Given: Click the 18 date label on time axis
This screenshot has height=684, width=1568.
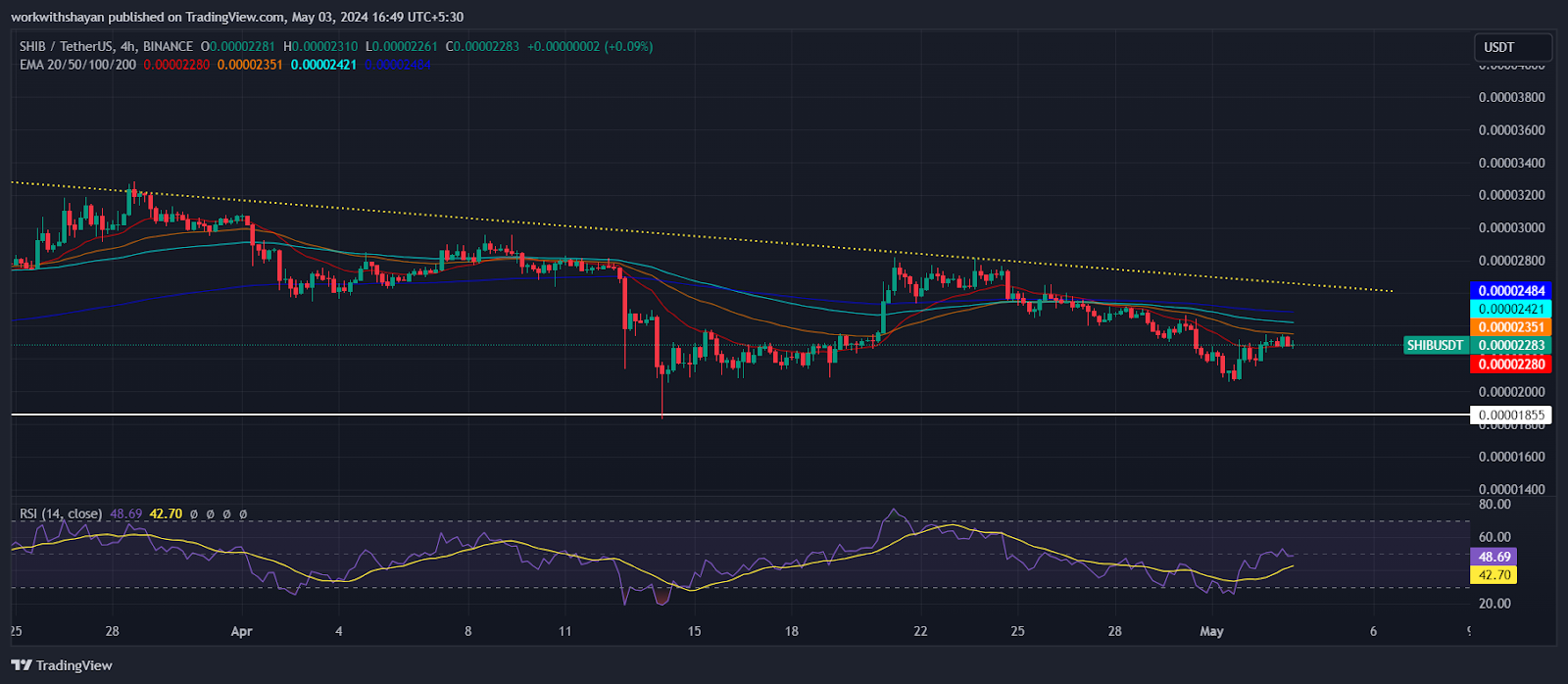Looking at the screenshot, I should pos(792,631).
